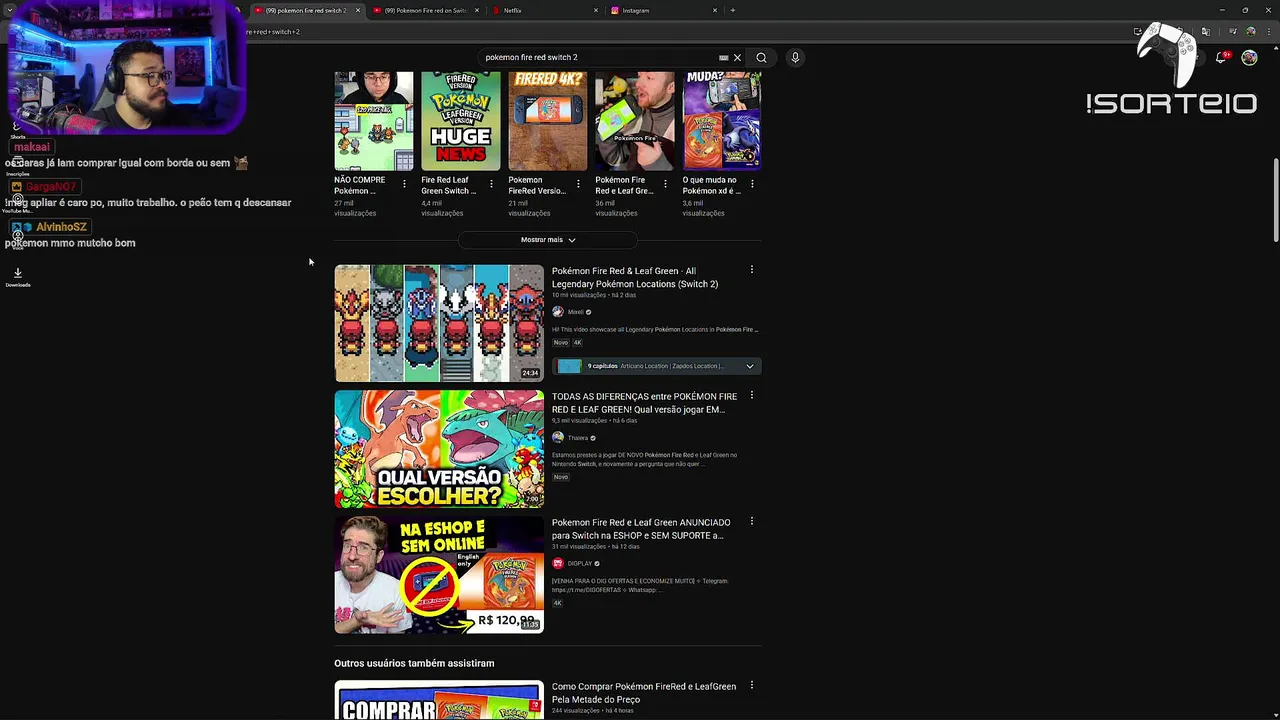
Task: Switch to 'Pokemon Fire red on Switch' tab
Action: pyautogui.click(x=425, y=10)
